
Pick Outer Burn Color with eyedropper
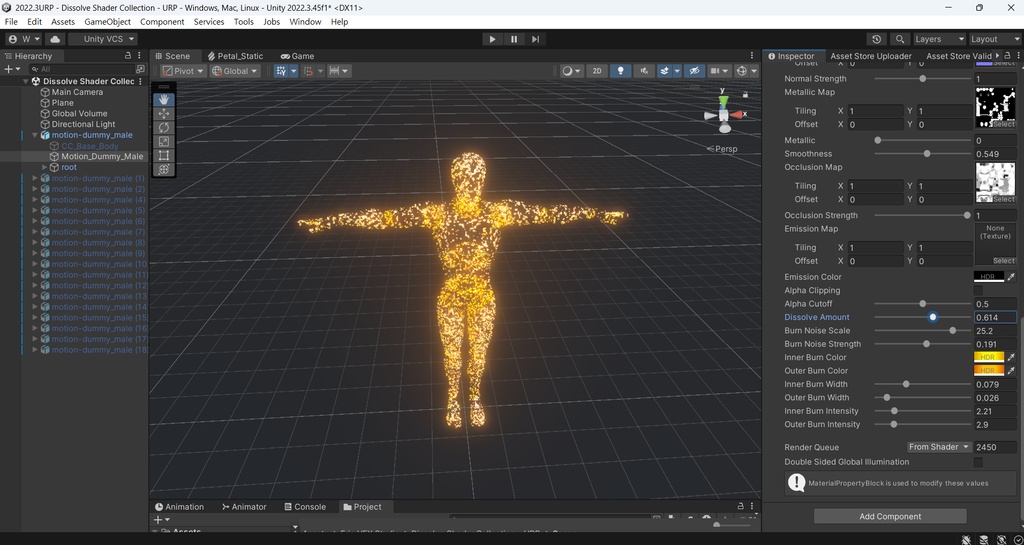click(x=1011, y=371)
